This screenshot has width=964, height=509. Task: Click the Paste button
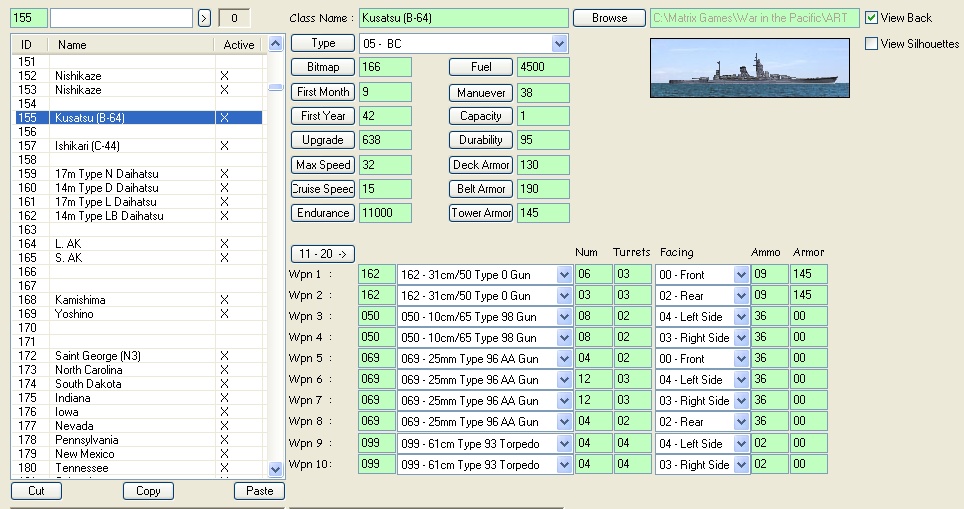tap(259, 491)
